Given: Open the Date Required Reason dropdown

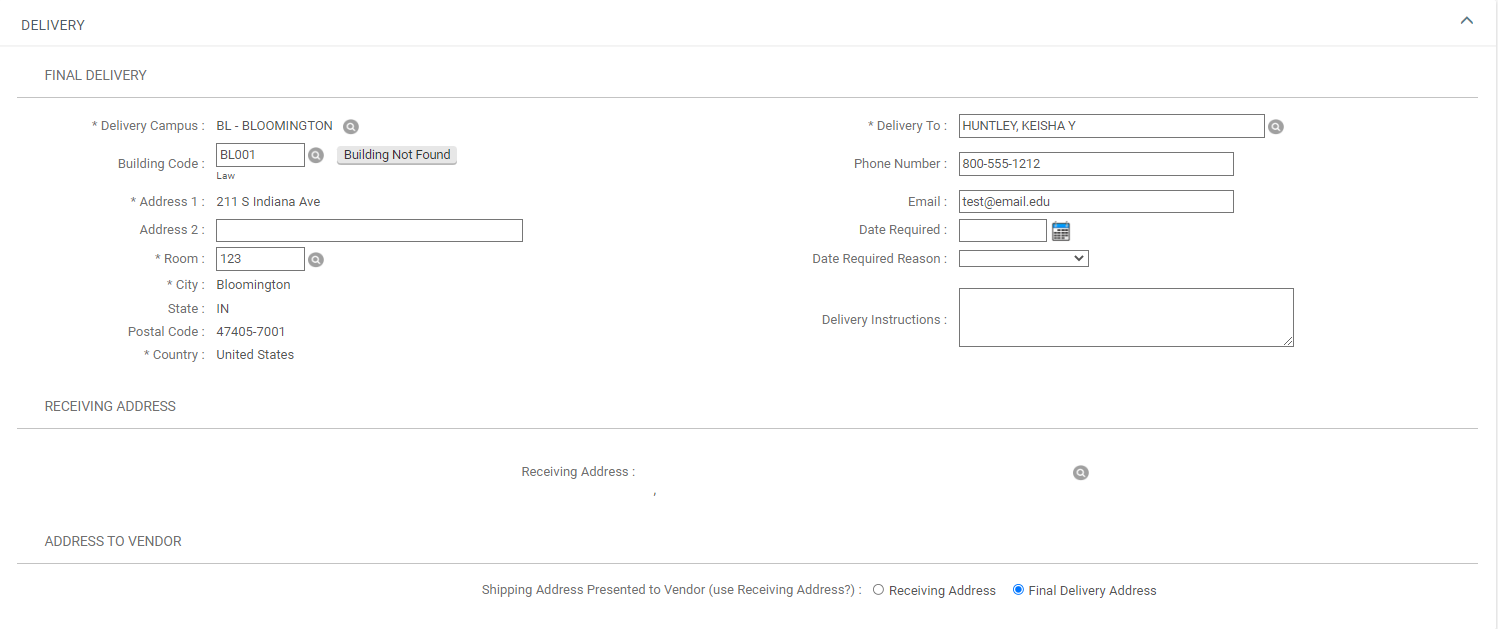Looking at the screenshot, I should pos(1023,258).
